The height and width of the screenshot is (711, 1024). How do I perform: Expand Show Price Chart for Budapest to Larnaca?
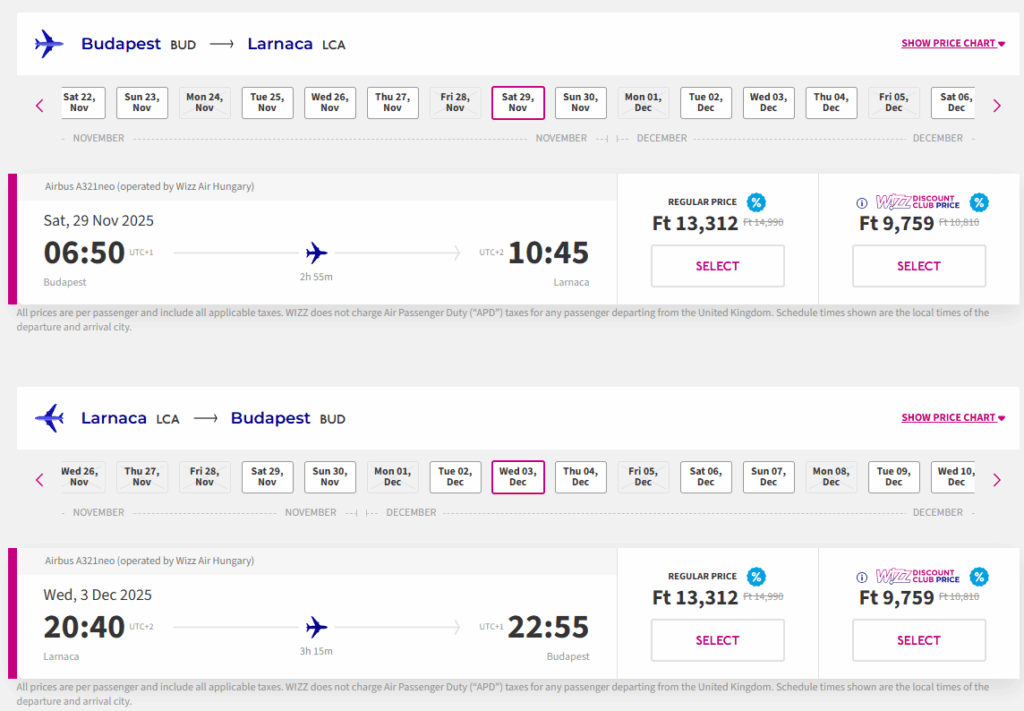(x=952, y=44)
